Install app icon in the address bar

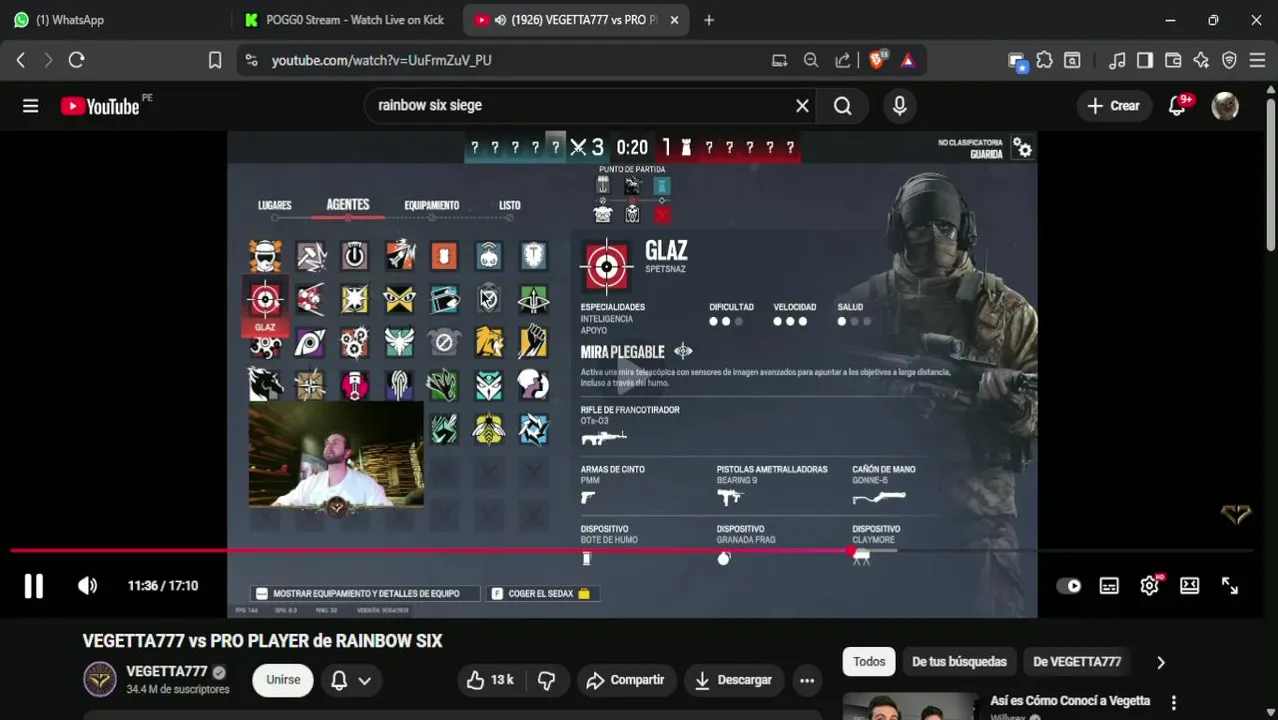[779, 60]
